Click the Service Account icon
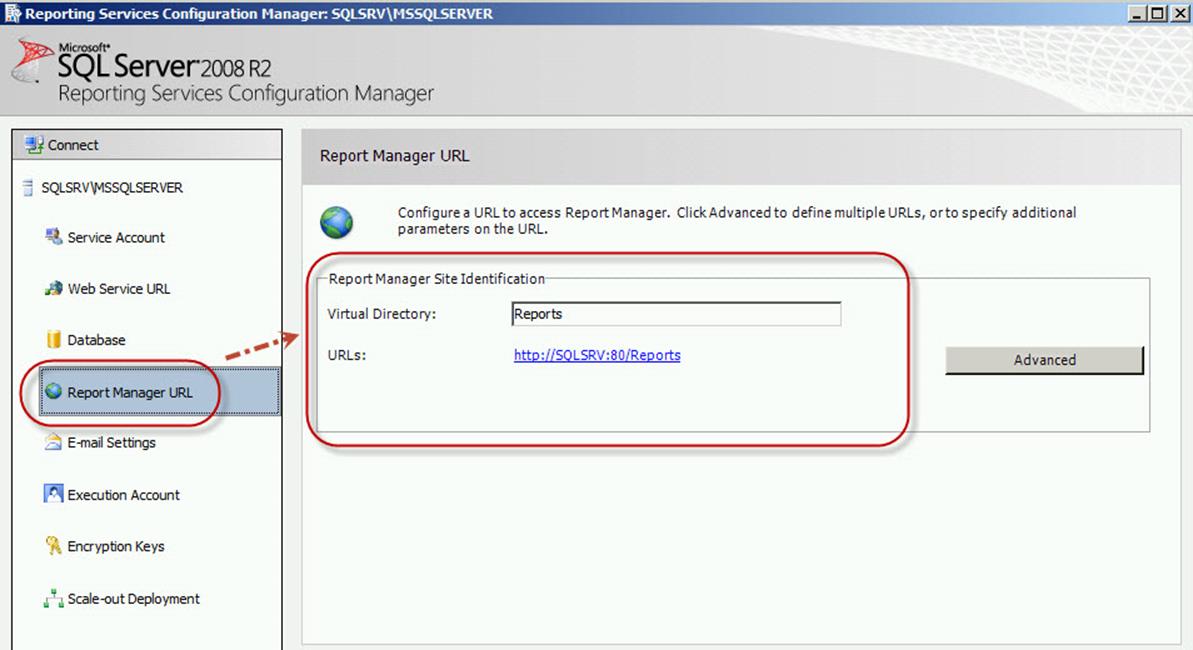 (53, 237)
